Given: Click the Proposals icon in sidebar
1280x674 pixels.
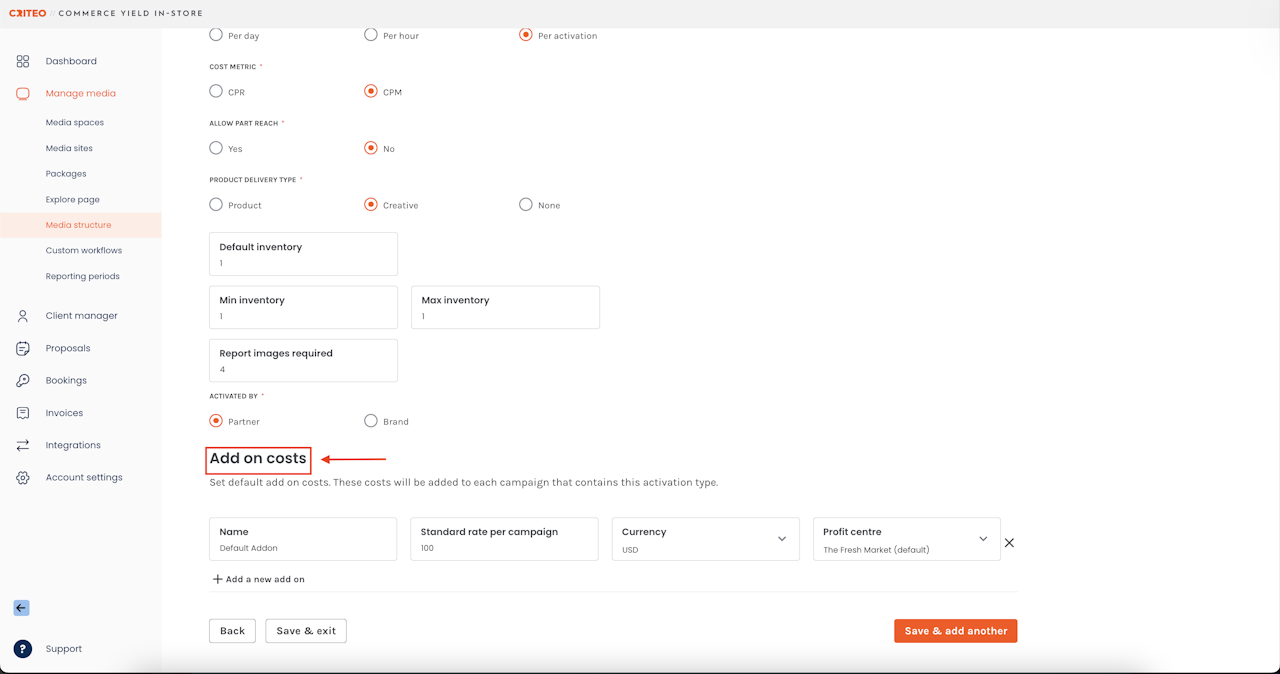Looking at the screenshot, I should [23, 348].
